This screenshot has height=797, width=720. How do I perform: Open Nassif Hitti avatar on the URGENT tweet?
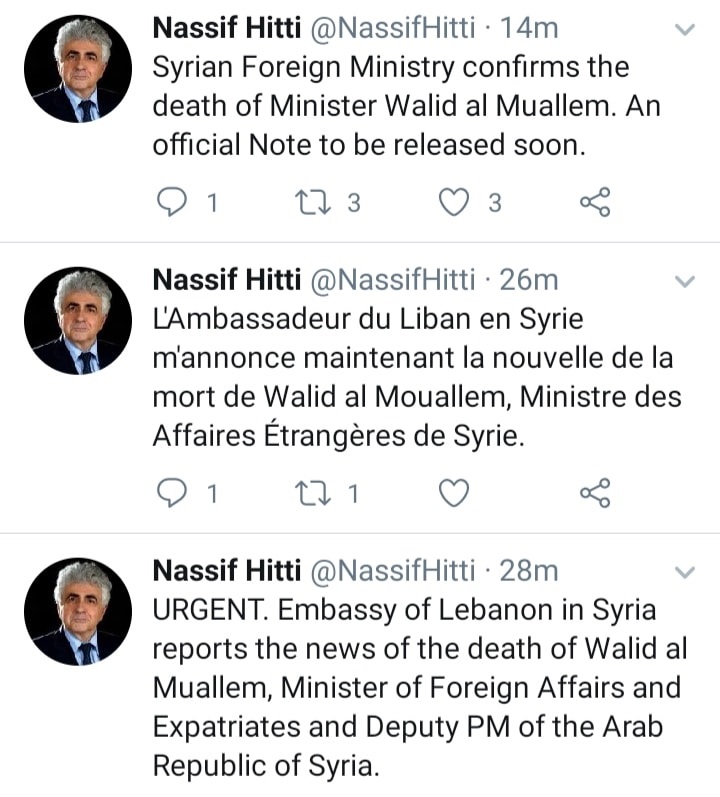(78, 611)
